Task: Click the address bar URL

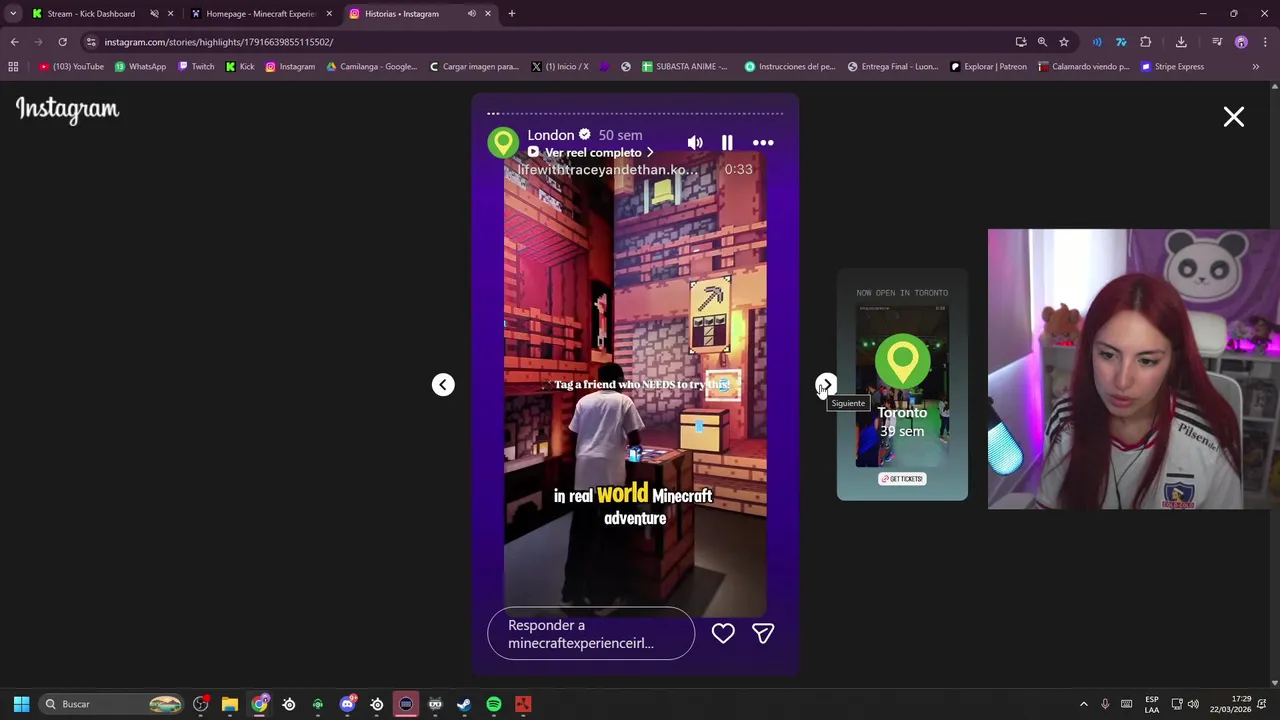Action: [218, 42]
